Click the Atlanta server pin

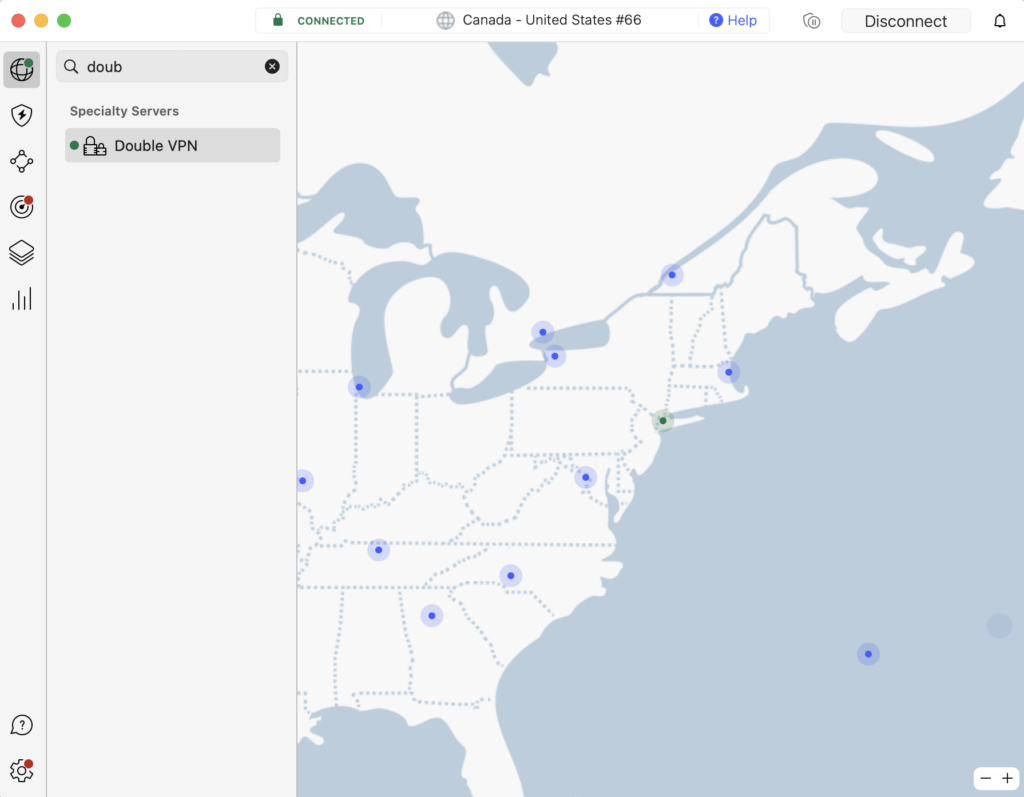point(432,615)
